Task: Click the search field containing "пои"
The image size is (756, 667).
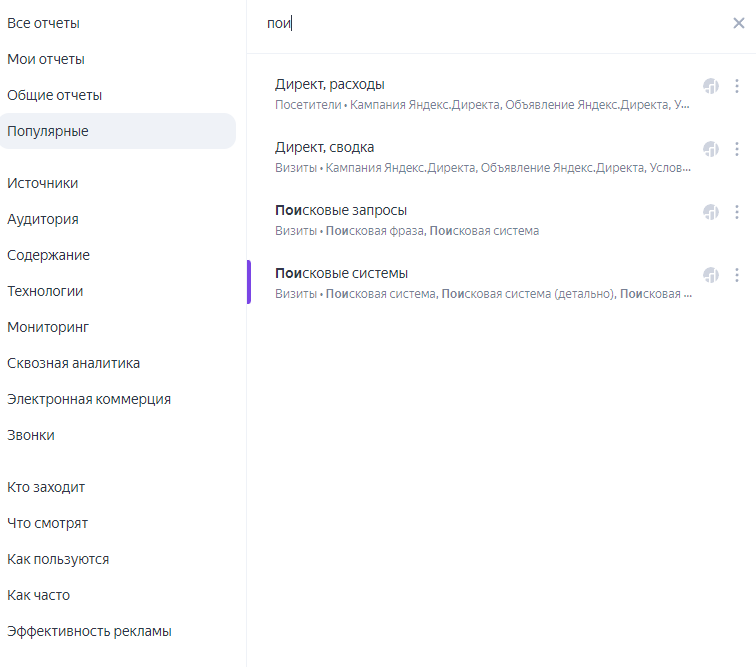Action: [480, 23]
